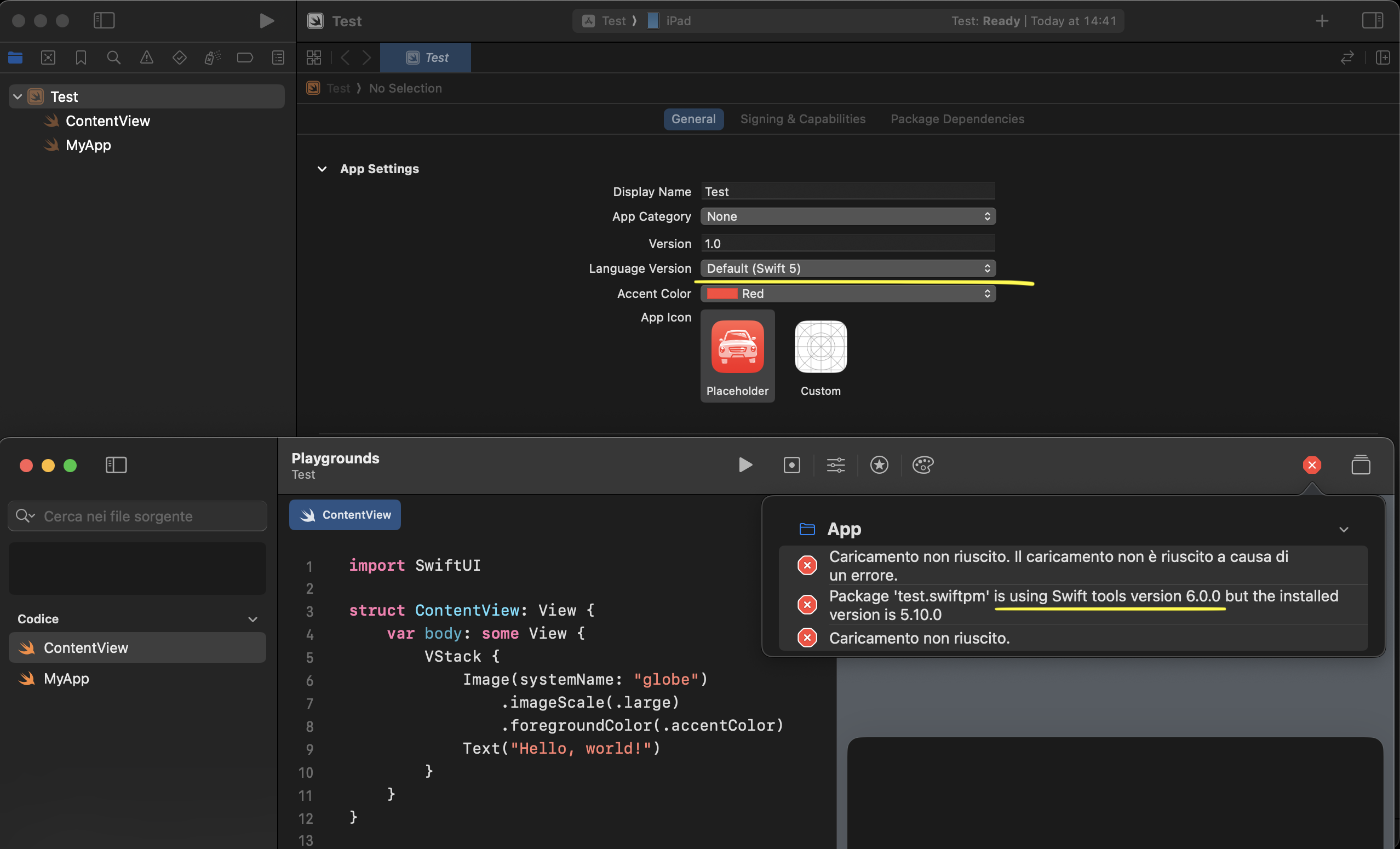
Task: Click the Display Name field
Action: click(848, 192)
